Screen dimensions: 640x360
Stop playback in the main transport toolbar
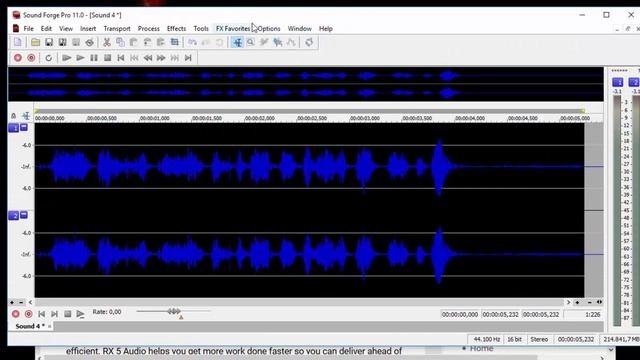[107, 58]
